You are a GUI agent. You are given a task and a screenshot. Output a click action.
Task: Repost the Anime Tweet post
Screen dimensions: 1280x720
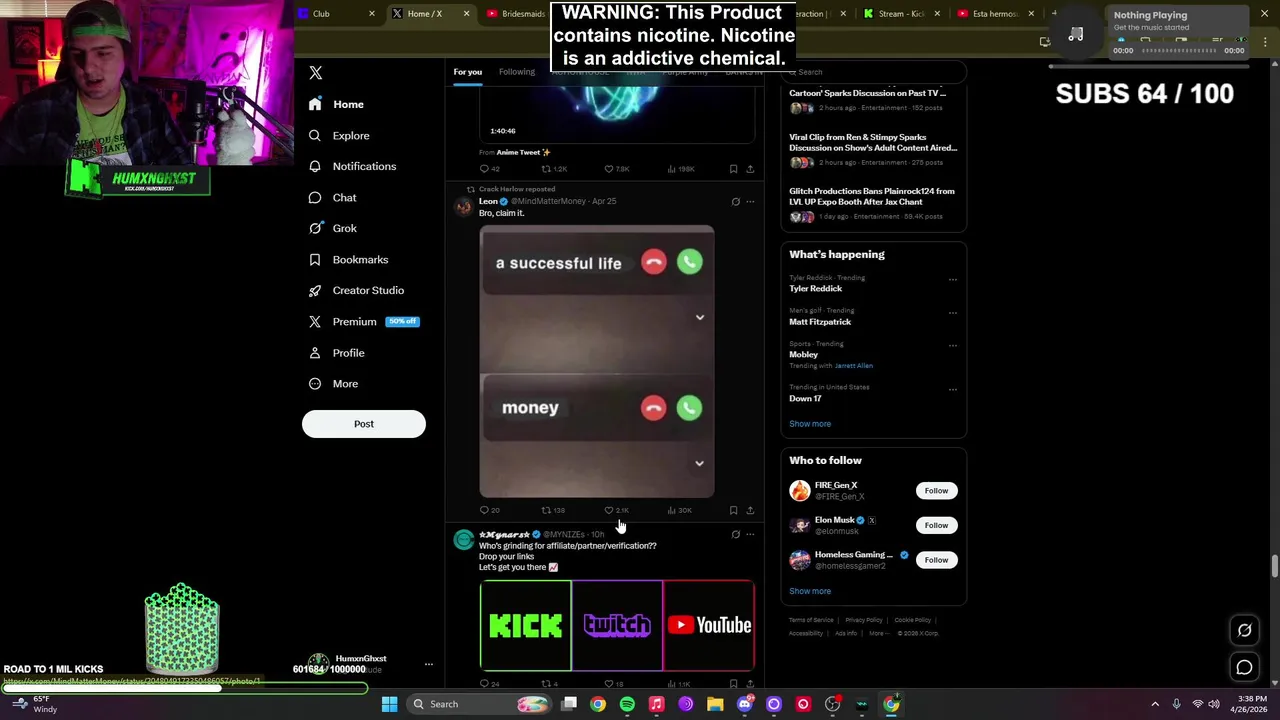tap(554, 169)
